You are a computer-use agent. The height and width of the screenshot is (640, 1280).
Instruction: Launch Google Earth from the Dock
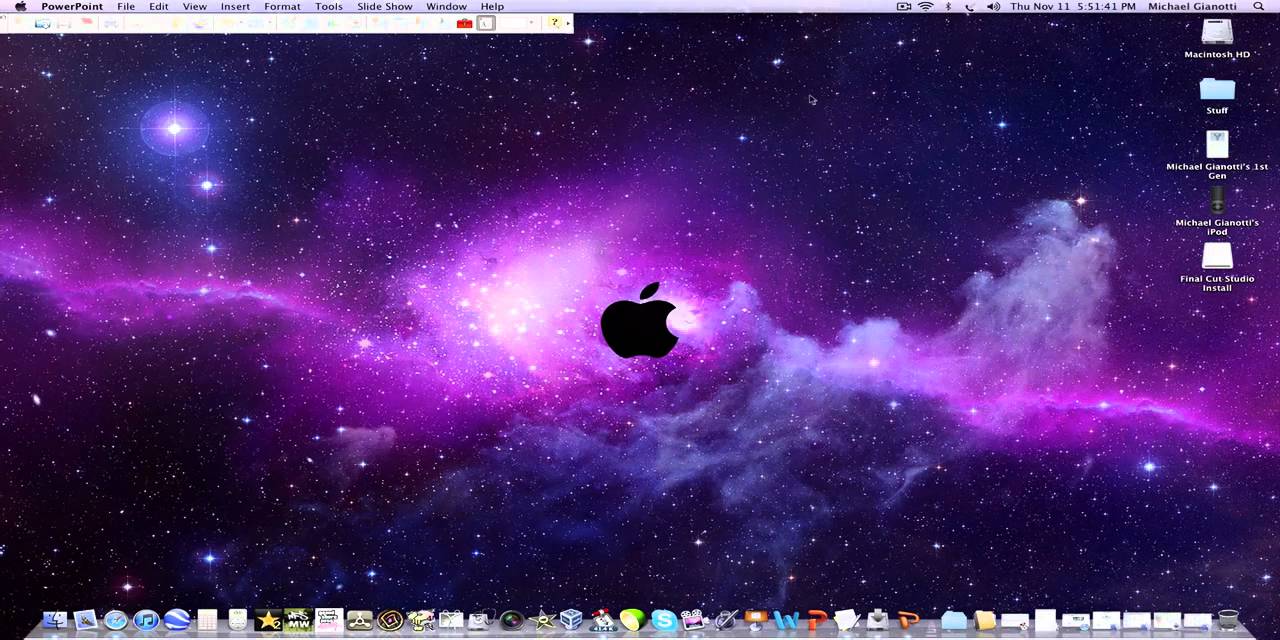pos(177,621)
